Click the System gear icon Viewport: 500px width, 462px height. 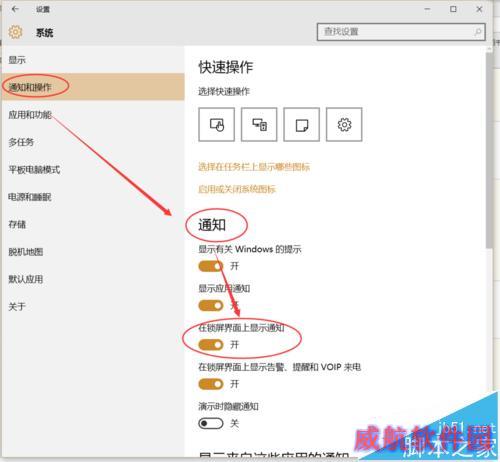pos(15,32)
